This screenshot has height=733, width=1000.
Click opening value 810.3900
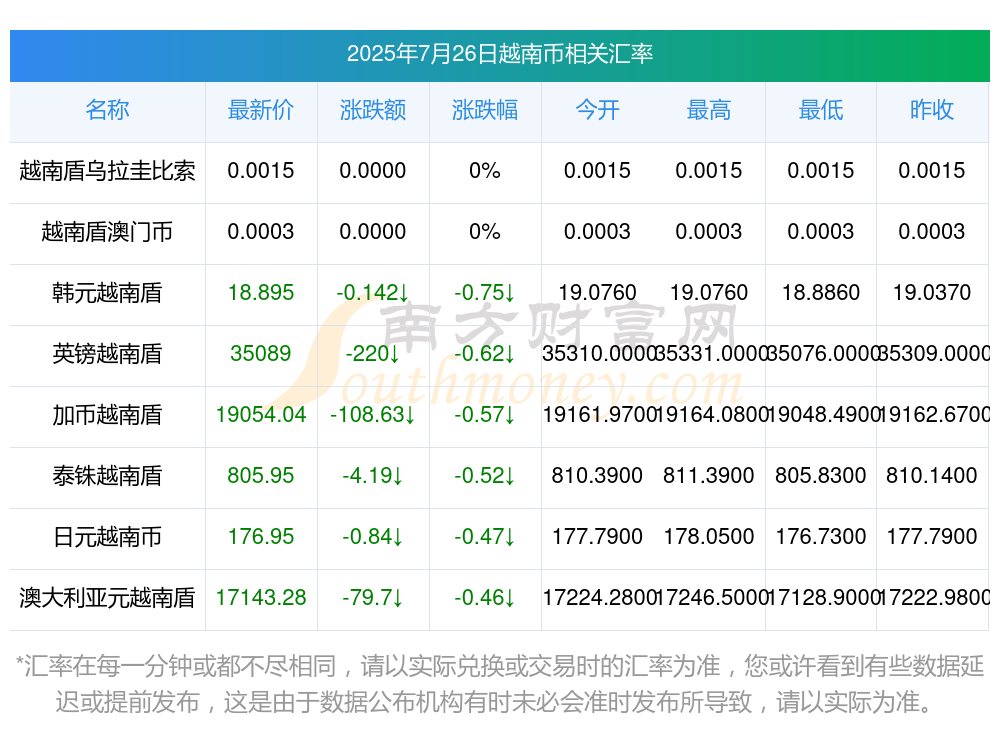597,476
